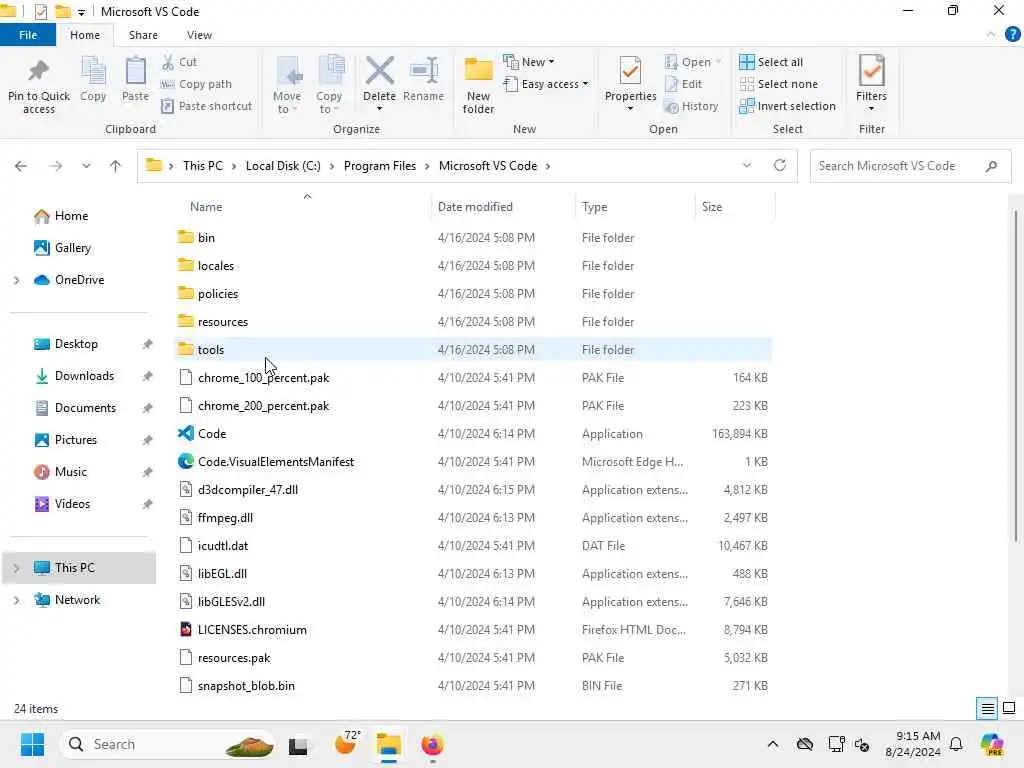Click the Delete X icon
Viewport: 1024px width, 768px height.
(x=379, y=71)
